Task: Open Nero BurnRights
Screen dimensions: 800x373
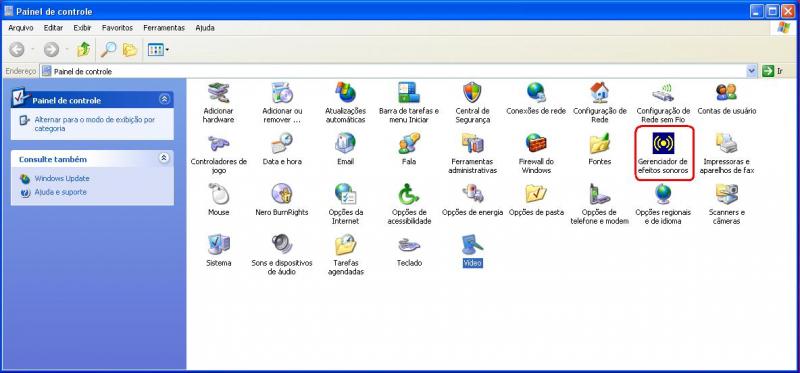Action: [x=282, y=200]
